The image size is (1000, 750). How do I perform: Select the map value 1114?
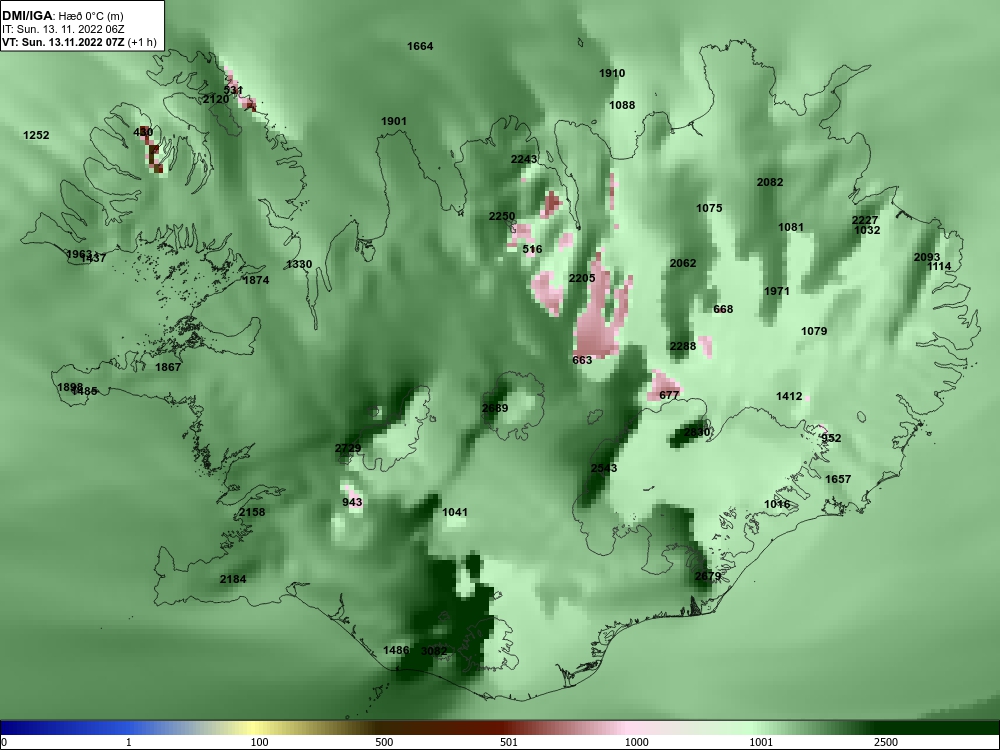[939, 266]
